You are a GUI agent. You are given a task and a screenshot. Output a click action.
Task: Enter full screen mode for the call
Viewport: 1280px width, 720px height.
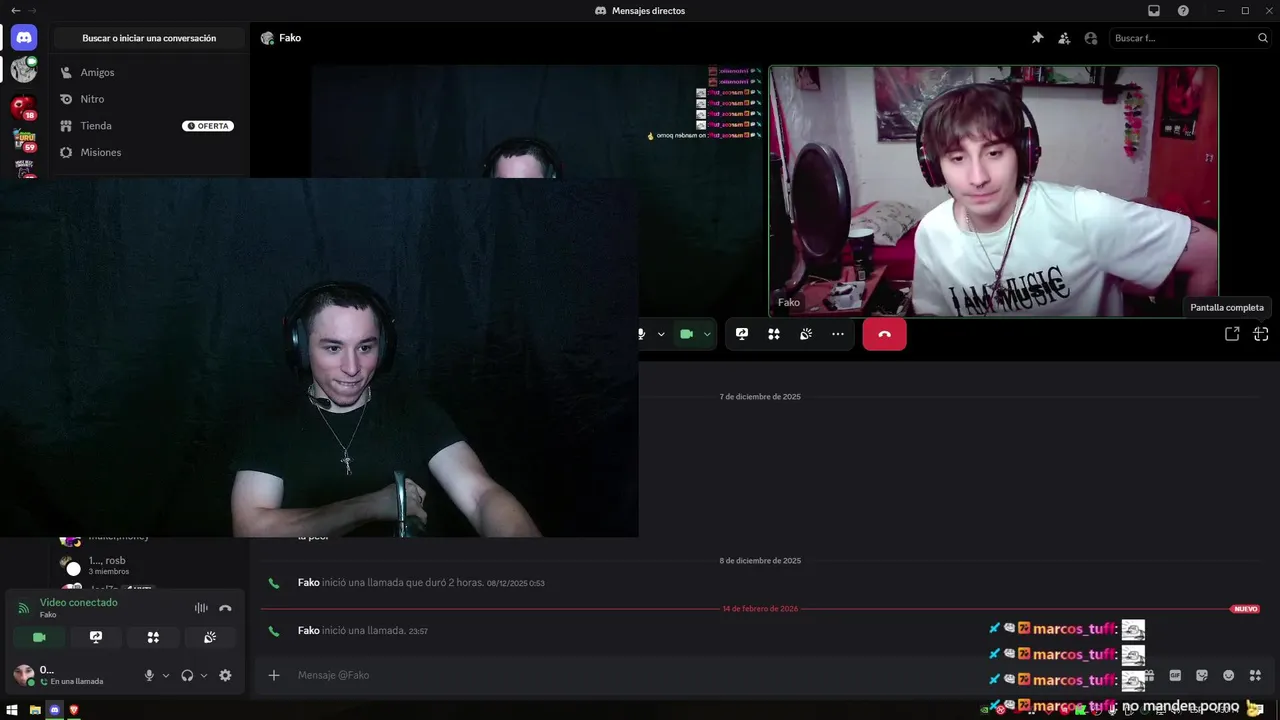click(1261, 334)
